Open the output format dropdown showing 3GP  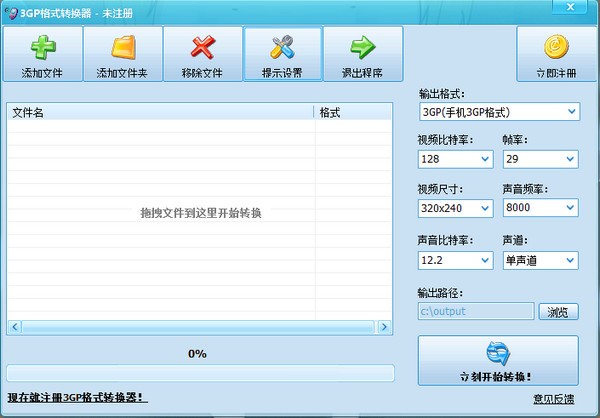[x=499, y=112]
